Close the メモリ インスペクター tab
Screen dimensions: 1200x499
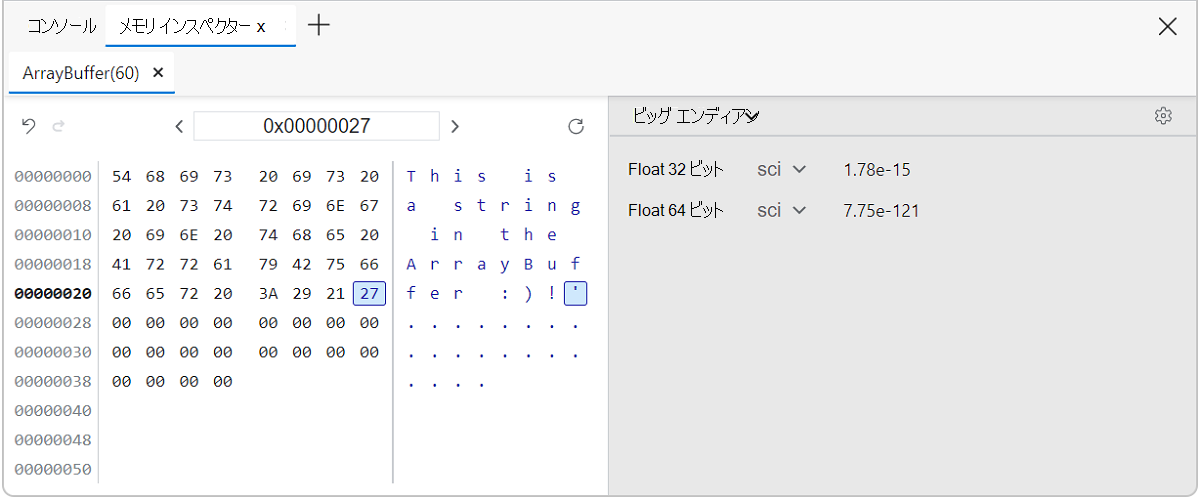click(261, 27)
